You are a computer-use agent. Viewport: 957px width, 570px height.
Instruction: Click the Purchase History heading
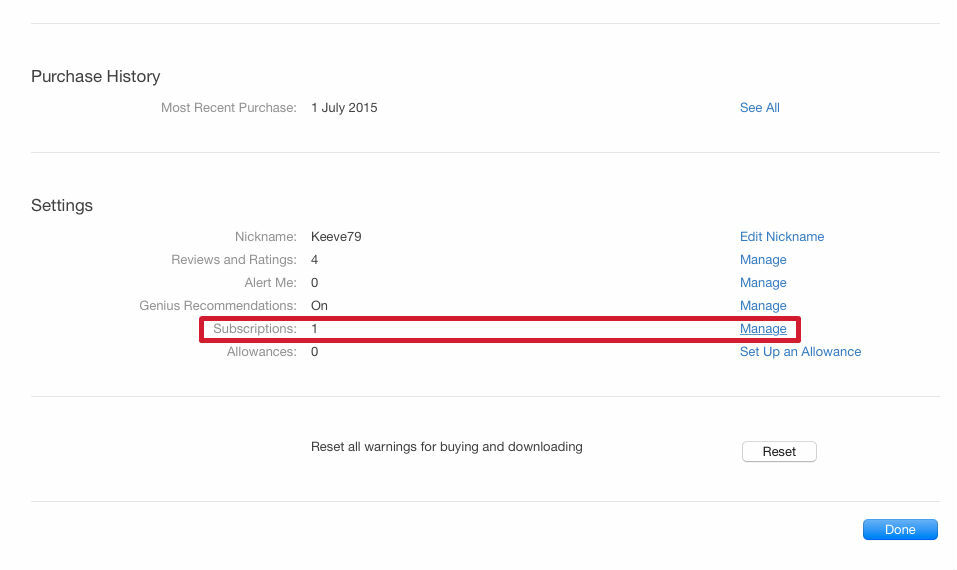(96, 76)
